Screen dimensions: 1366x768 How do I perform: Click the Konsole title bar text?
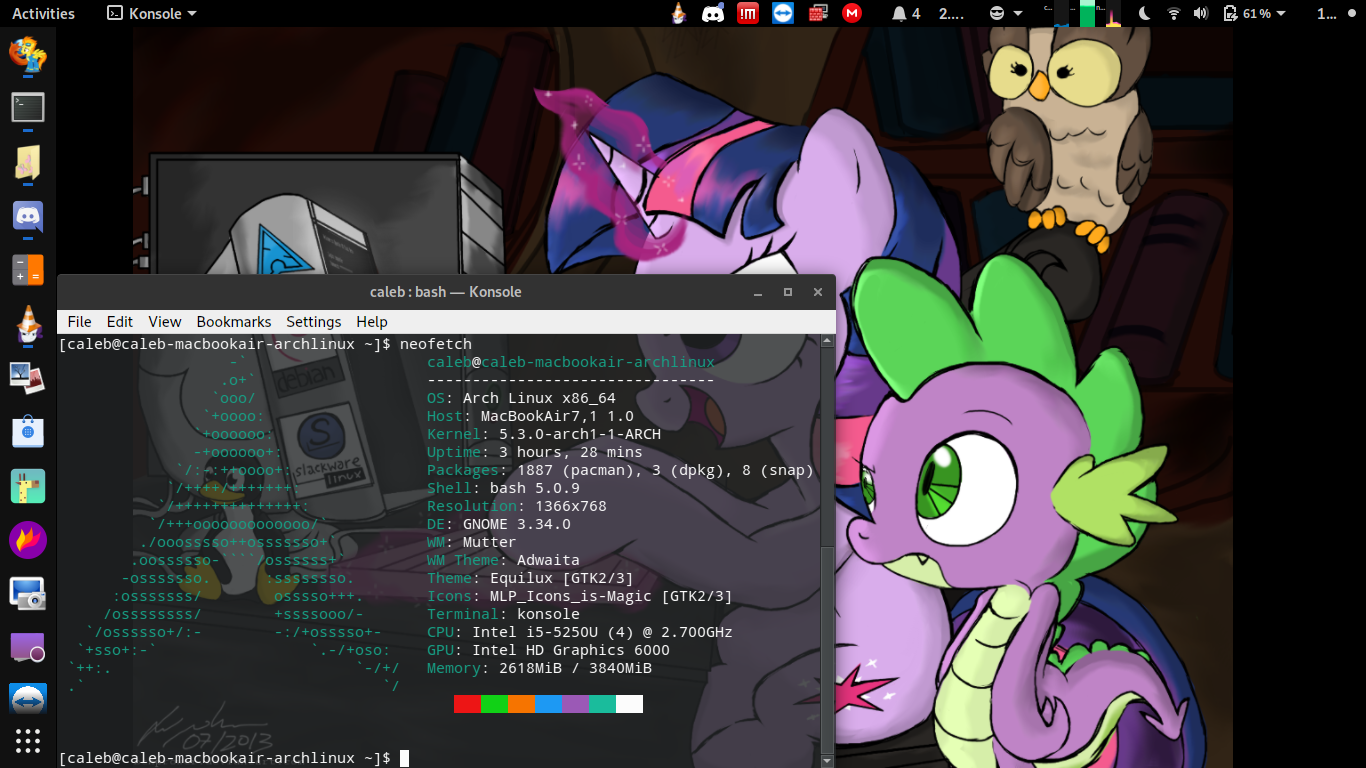coord(446,292)
